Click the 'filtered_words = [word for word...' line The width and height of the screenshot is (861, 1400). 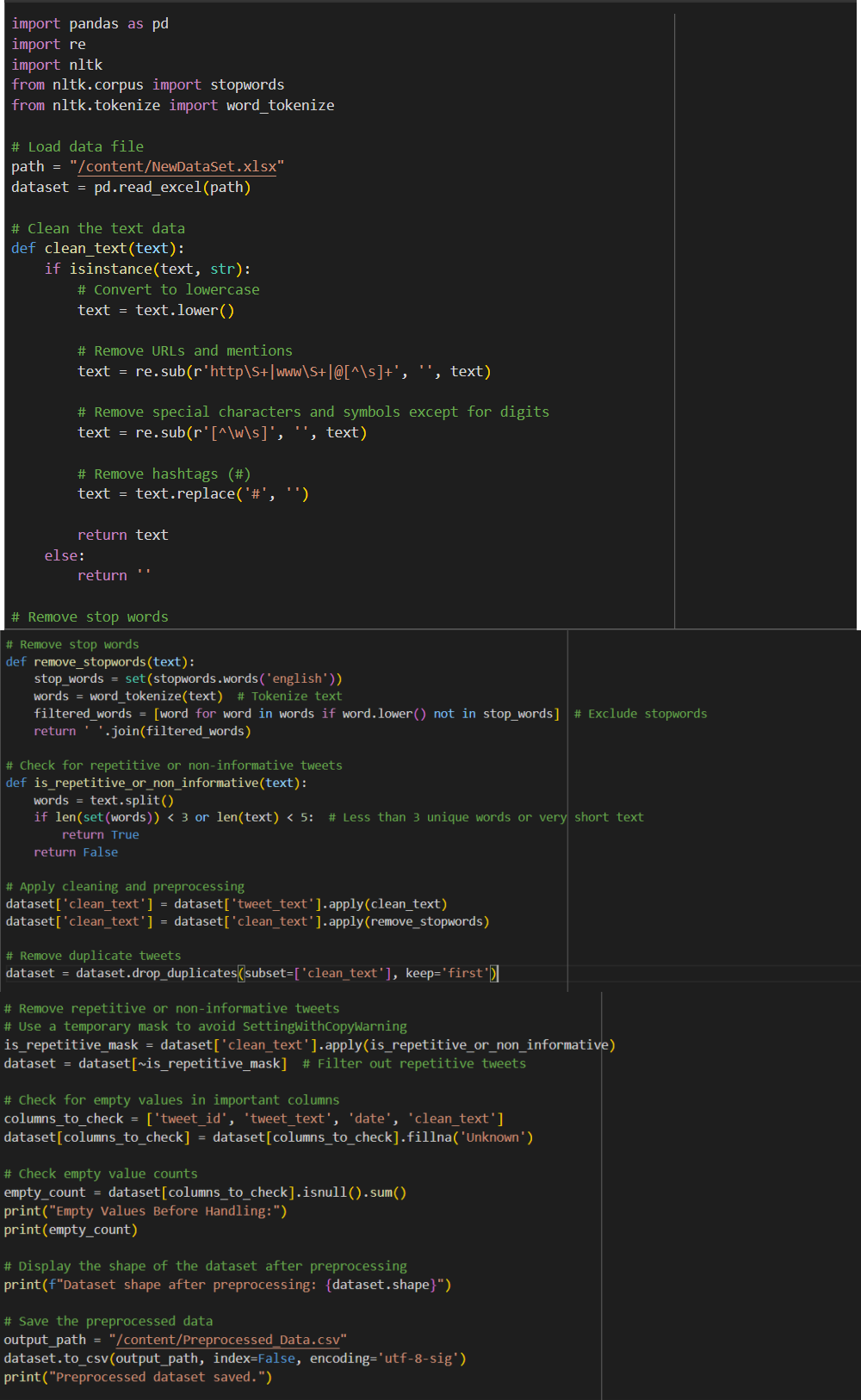click(297, 714)
